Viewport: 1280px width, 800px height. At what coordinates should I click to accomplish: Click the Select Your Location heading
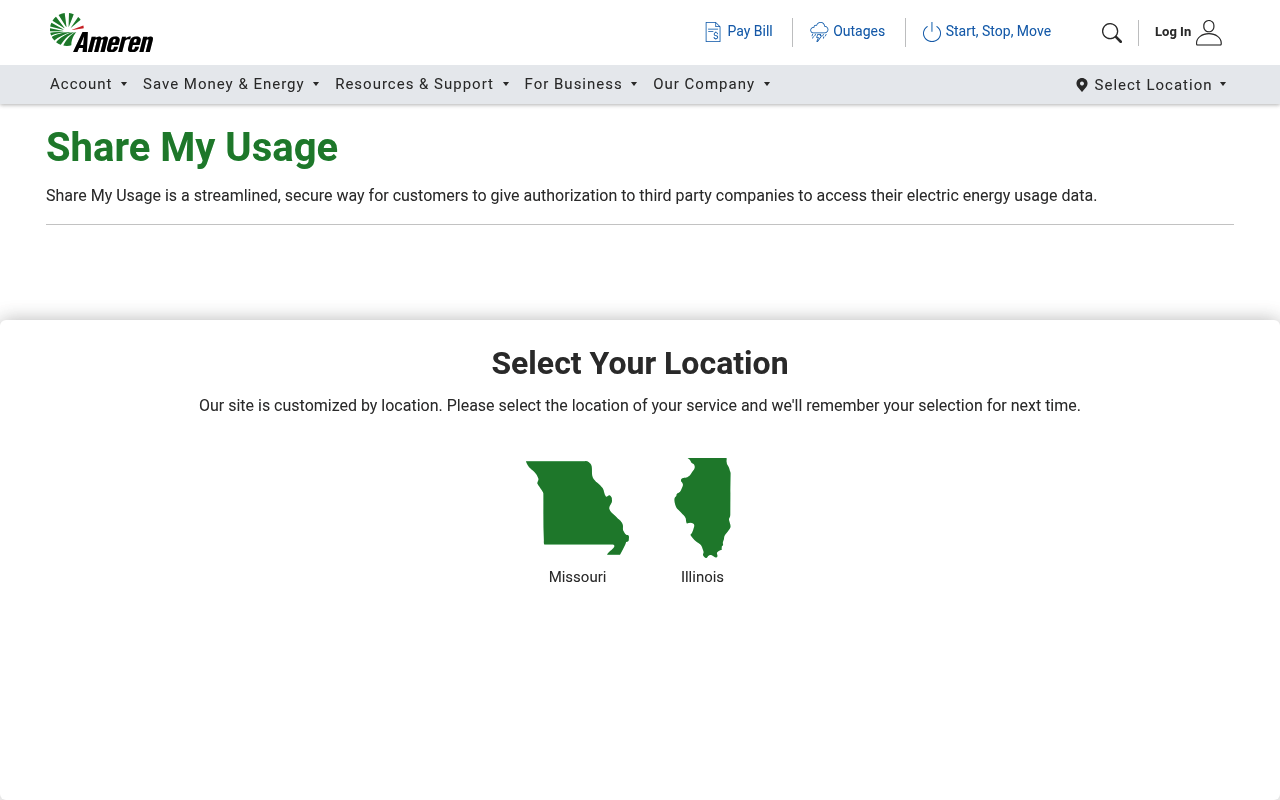click(640, 363)
